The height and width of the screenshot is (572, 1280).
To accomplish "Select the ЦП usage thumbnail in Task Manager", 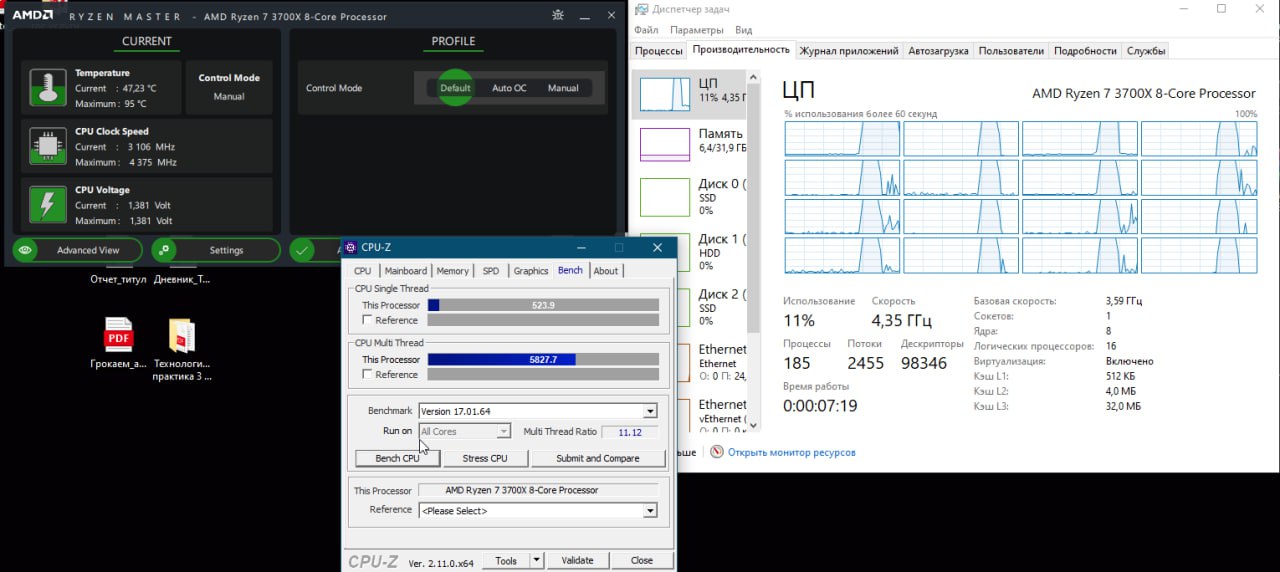I will 665,94.
